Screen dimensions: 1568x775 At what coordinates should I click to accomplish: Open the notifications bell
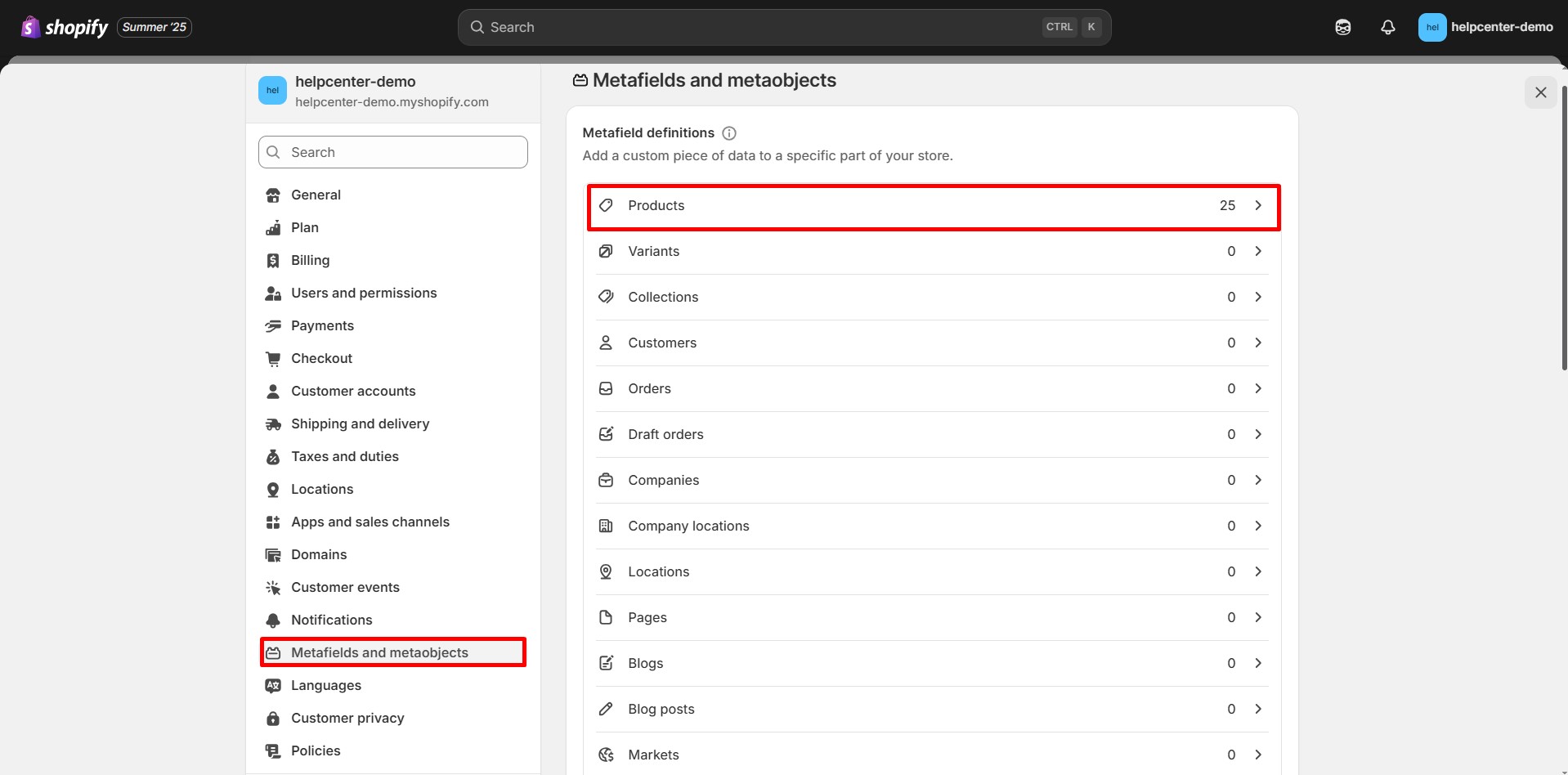pyautogui.click(x=1387, y=27)
